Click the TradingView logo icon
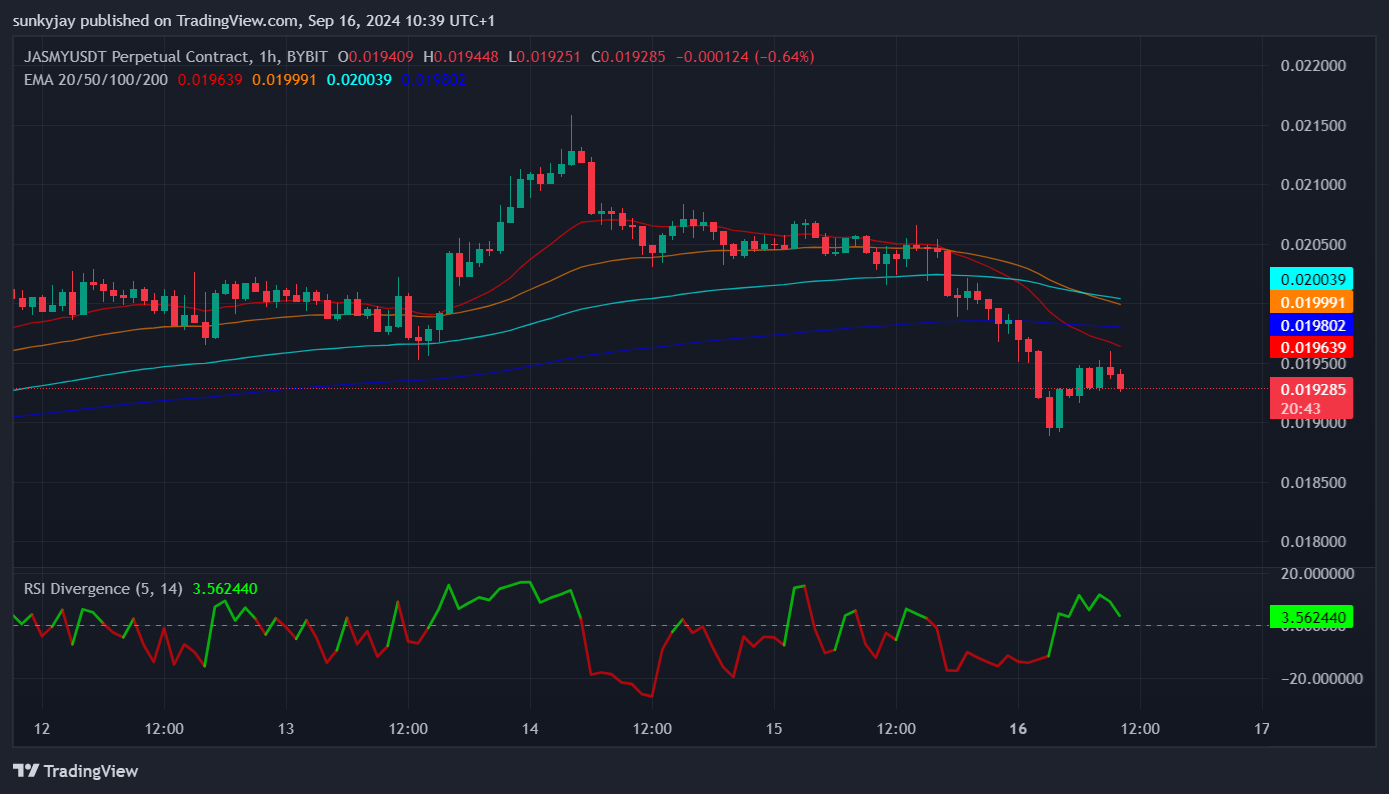 [x=26, y=771]
